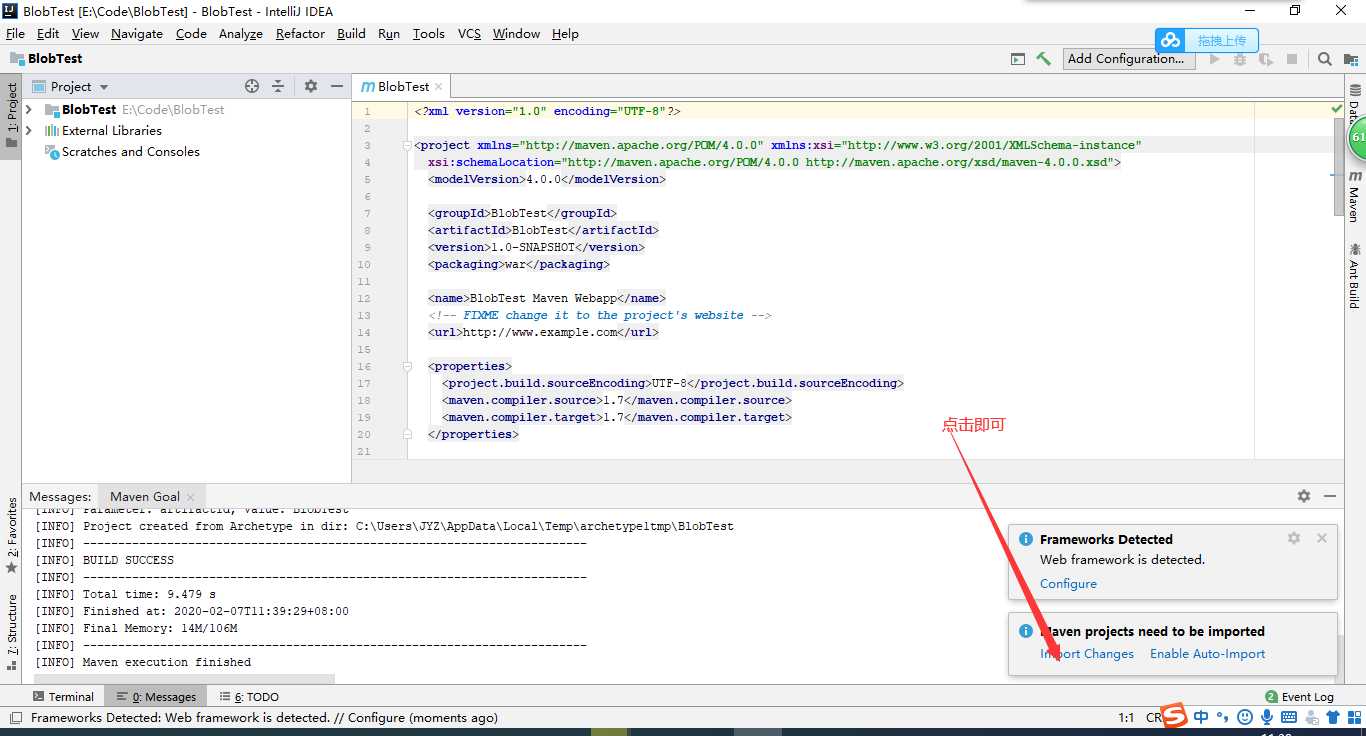The image size is (1366, 736).
Task: Fold the project tag at line 3
Action: point(408,145)
